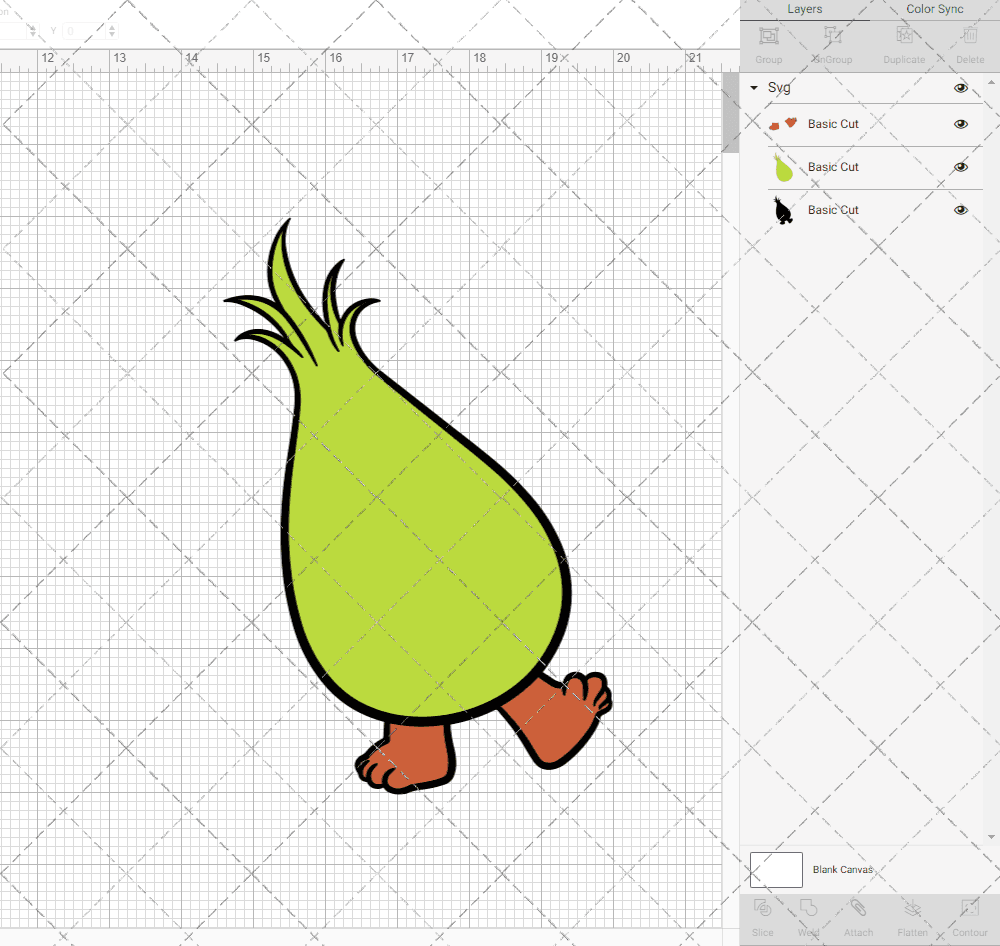Click the Attach paperclip icon
Image resolution: width=1000 pixels, height=946 pixels.
(858, 907)
